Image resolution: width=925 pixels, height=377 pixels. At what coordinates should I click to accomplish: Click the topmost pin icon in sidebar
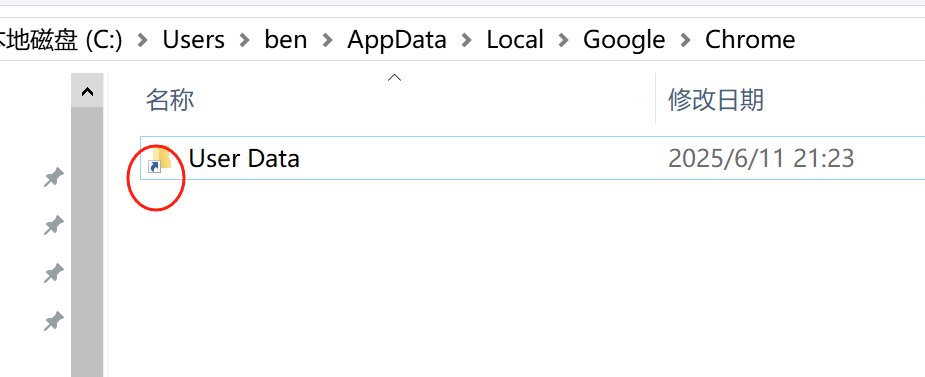[54, 177]
